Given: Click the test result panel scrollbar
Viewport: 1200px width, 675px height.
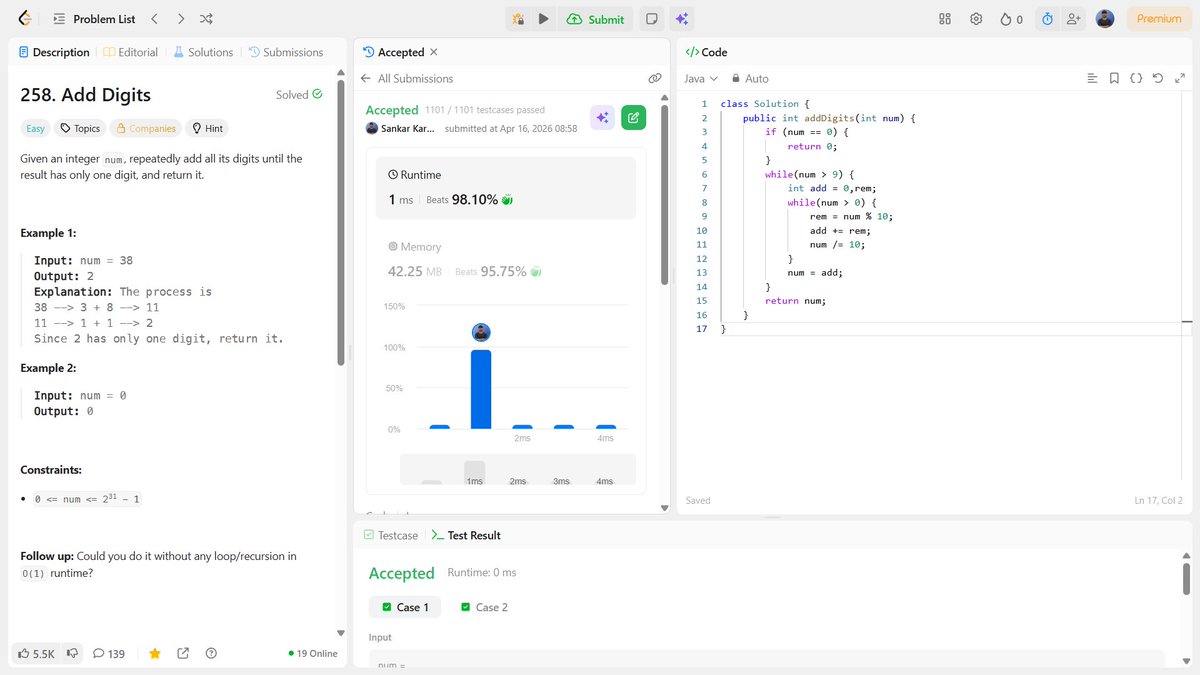Looking at the screenshot, I should pyautogui.click(x=1186, y=577).
